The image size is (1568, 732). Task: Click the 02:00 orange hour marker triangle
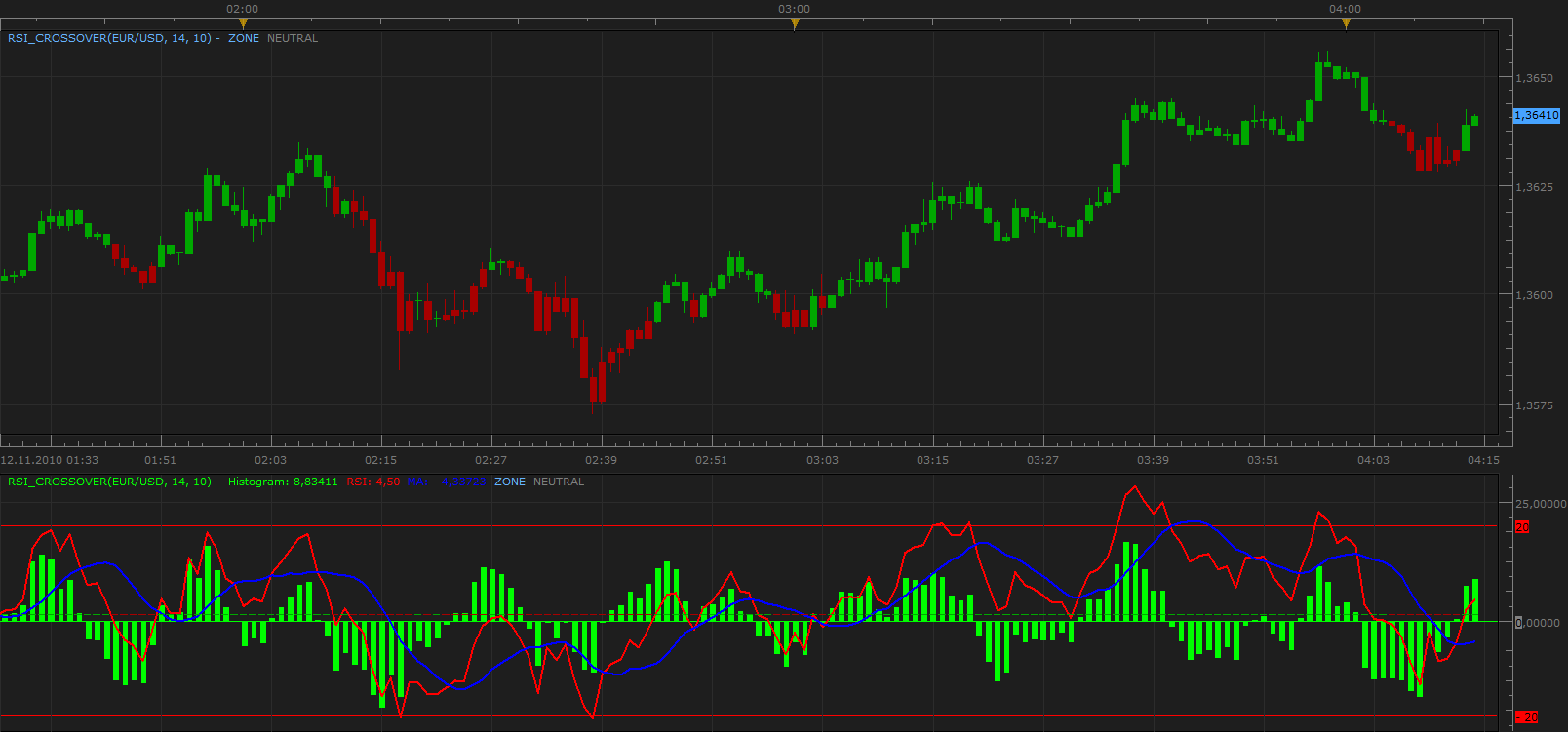point(243,23)
